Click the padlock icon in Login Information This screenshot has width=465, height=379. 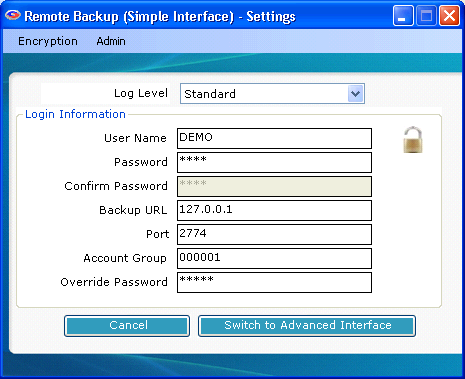click(x=413, y=140)
